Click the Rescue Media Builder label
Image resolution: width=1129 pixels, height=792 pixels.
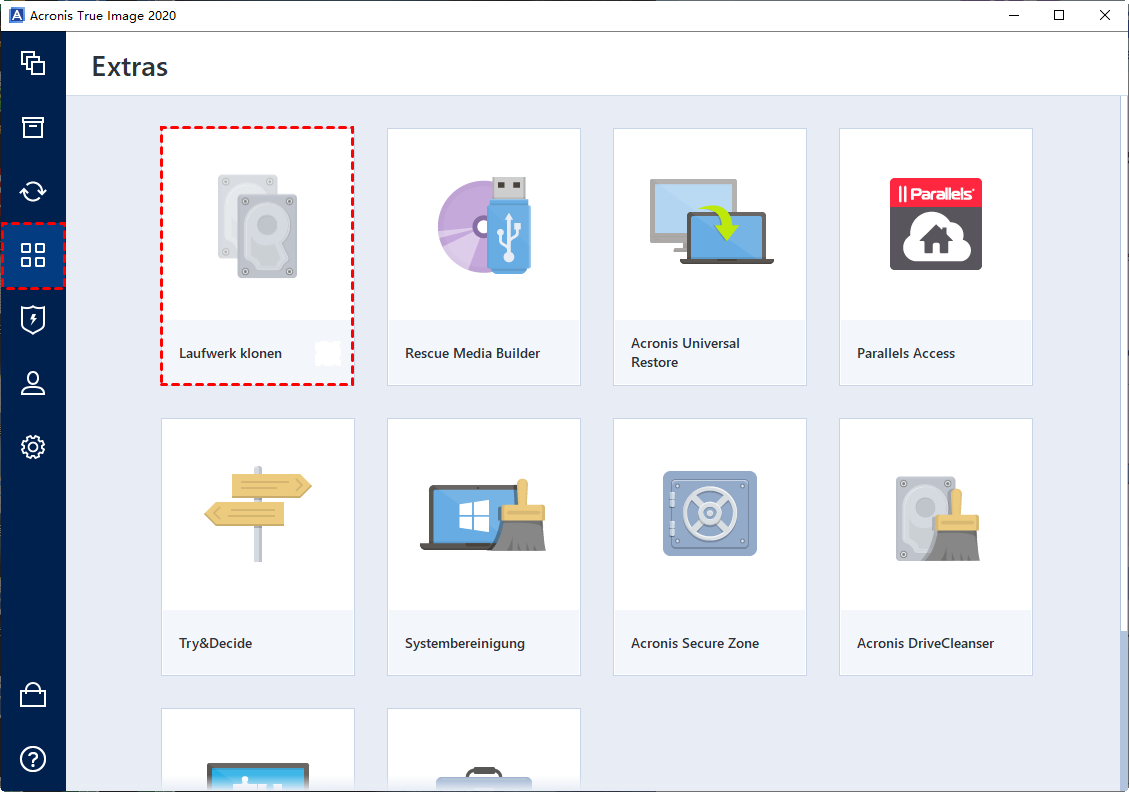pyautogui.click(x=472, y=354)
